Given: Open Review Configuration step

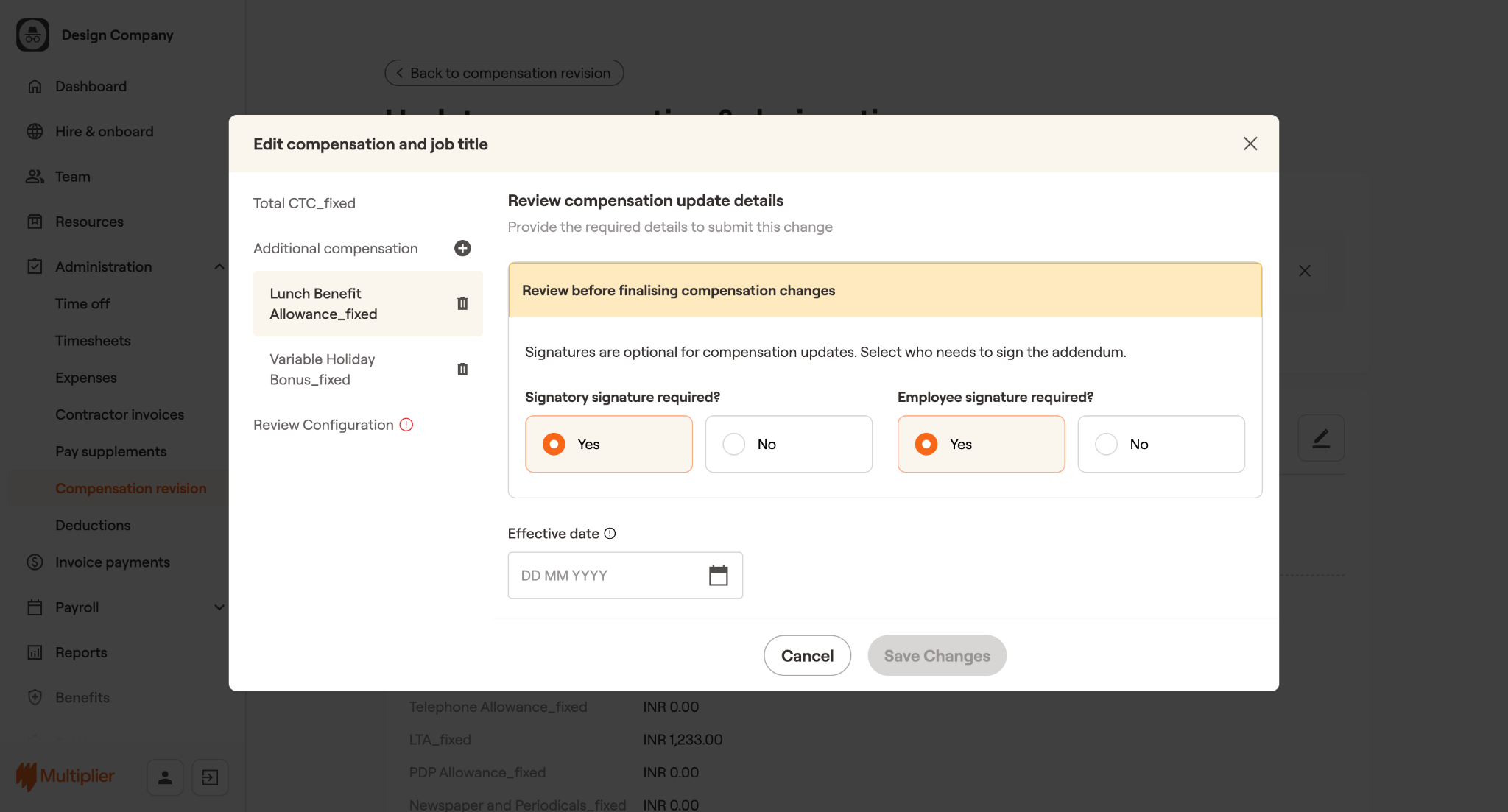Looking at the screenshot, I should click(323, 425).
